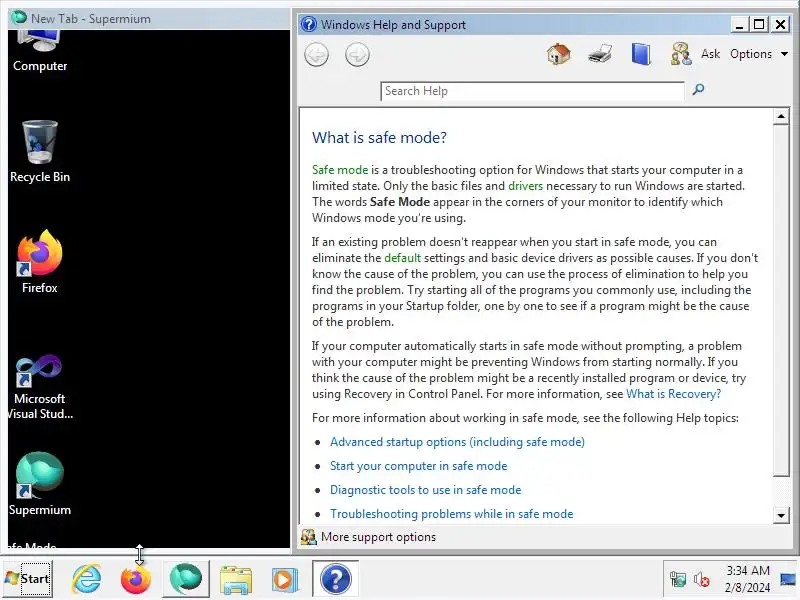
Task: Select the Microsoft Visual Studio shortcut
Action: (x=40, y=386)
